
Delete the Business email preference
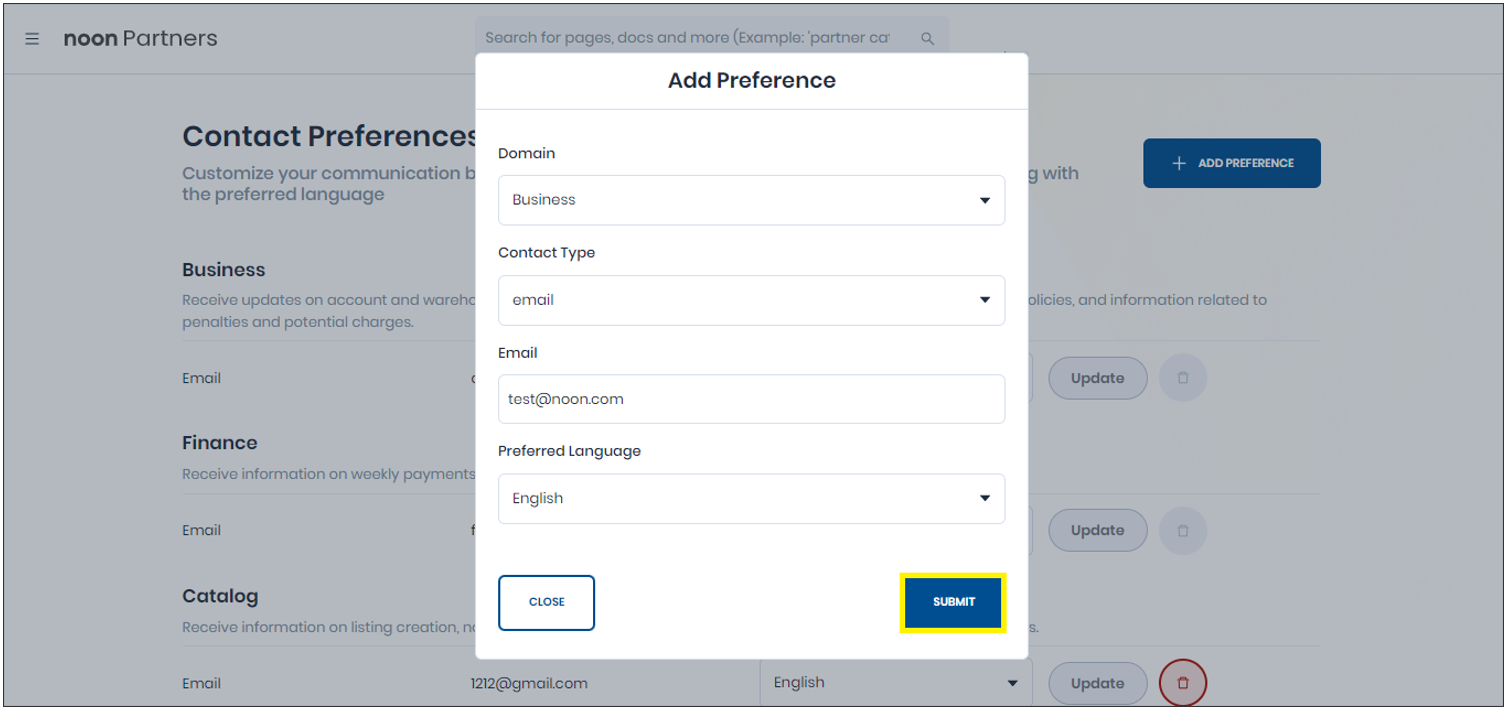1183,378
